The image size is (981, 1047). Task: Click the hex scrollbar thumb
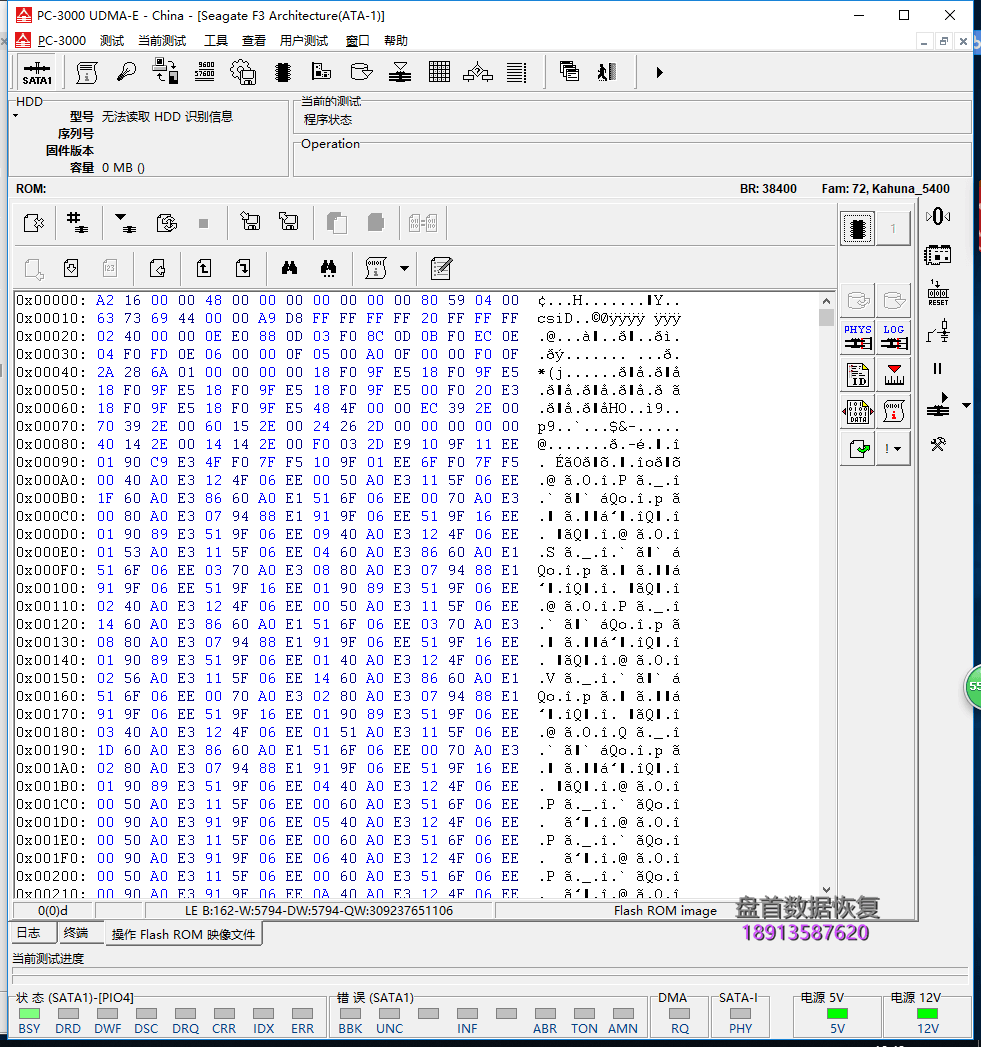coord(827,317)
